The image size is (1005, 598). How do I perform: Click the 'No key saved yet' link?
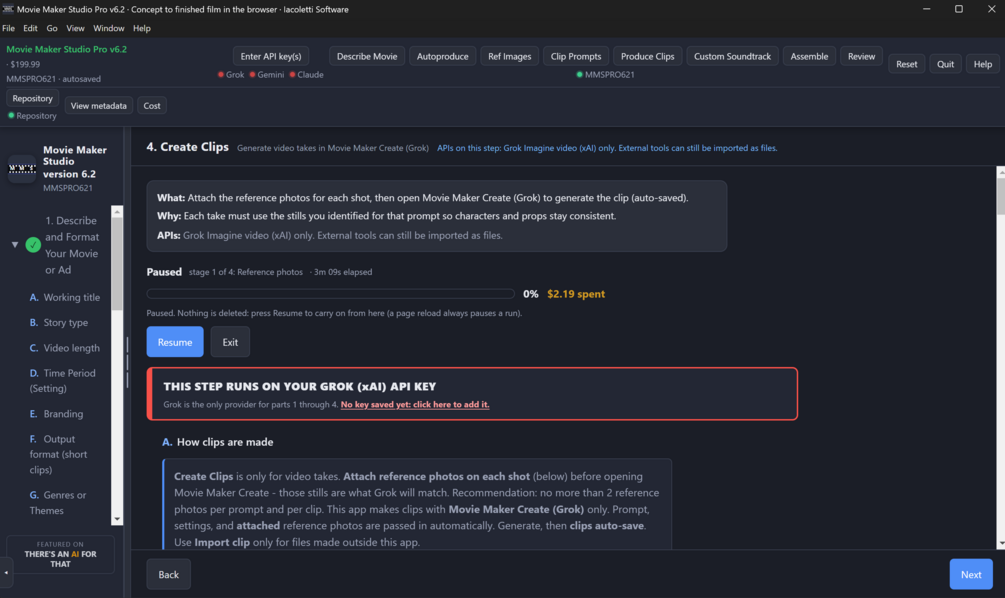point(415,404)
